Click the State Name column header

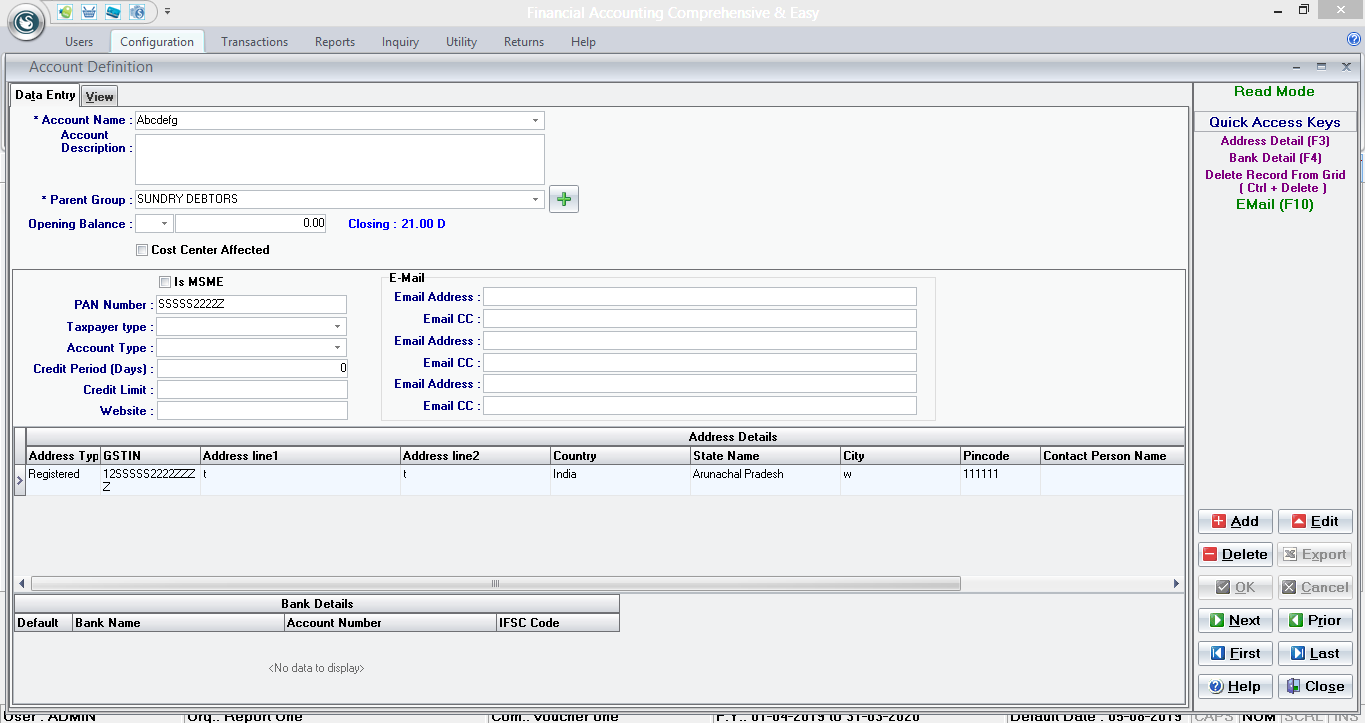point(765,456)
